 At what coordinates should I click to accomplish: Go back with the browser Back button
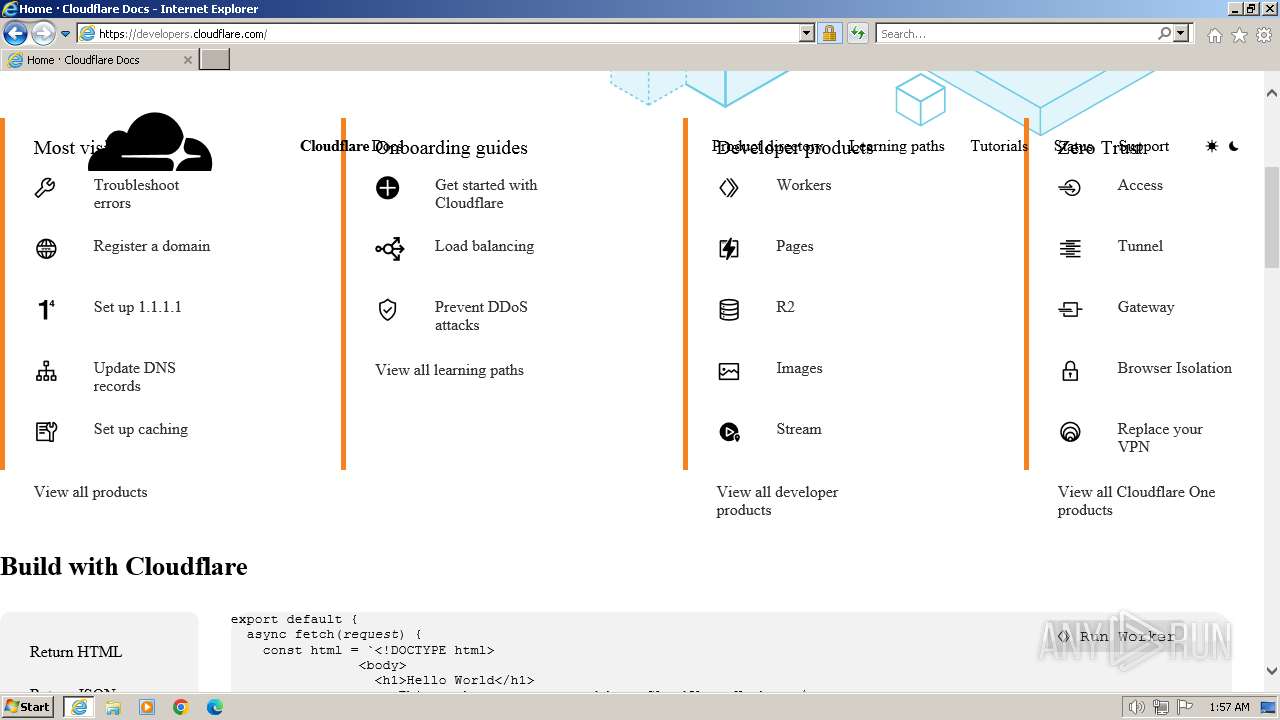pos(15,33)
